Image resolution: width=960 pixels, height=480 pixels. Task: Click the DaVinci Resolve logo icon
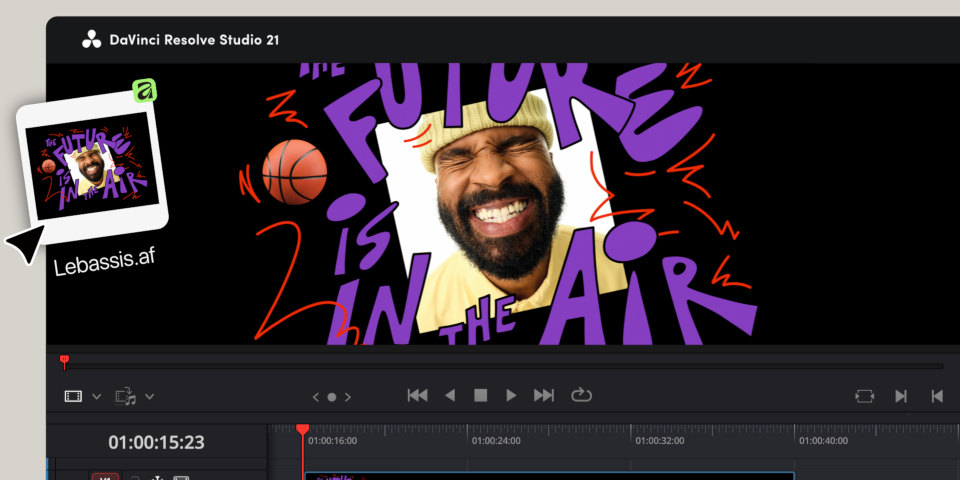coord(91,40)
